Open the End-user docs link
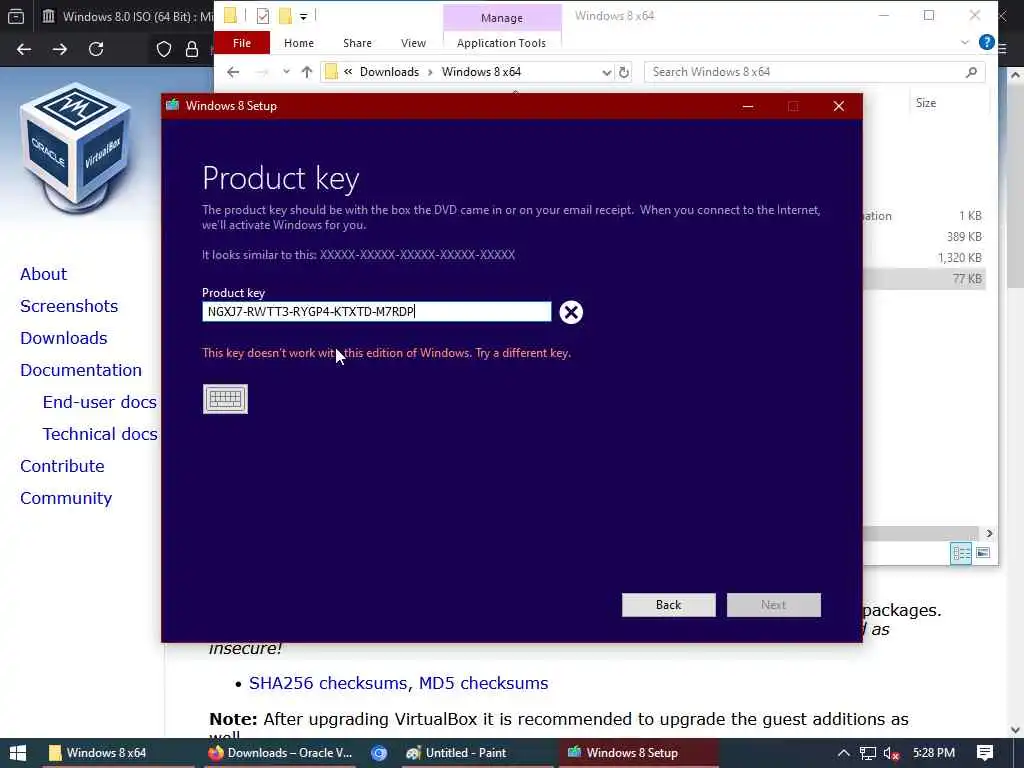 tap(99, 402)
